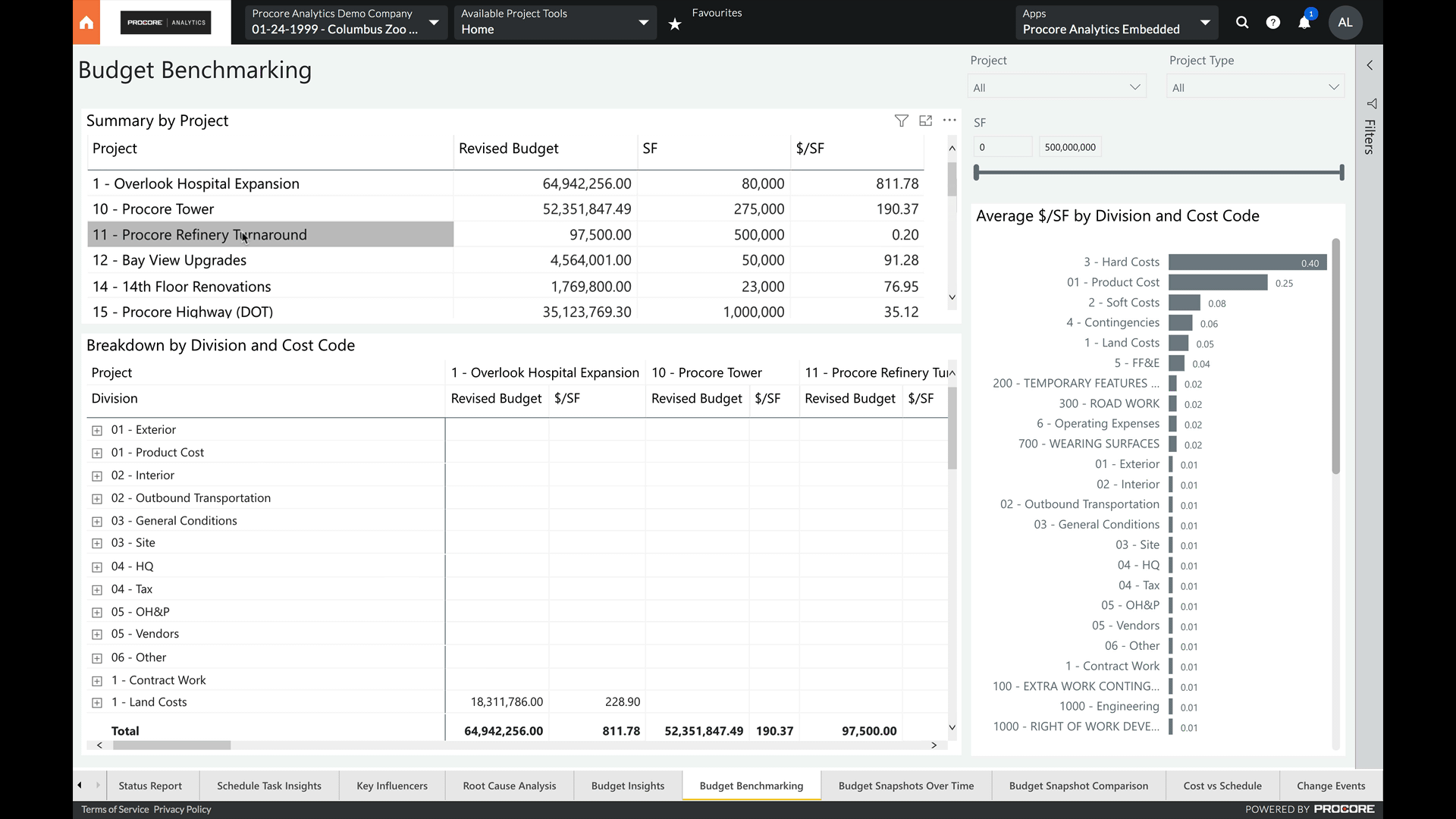Viewport: 1456px width, 819px height.
Task: Open the notifications bell icon
Action: pos(1304,22)
